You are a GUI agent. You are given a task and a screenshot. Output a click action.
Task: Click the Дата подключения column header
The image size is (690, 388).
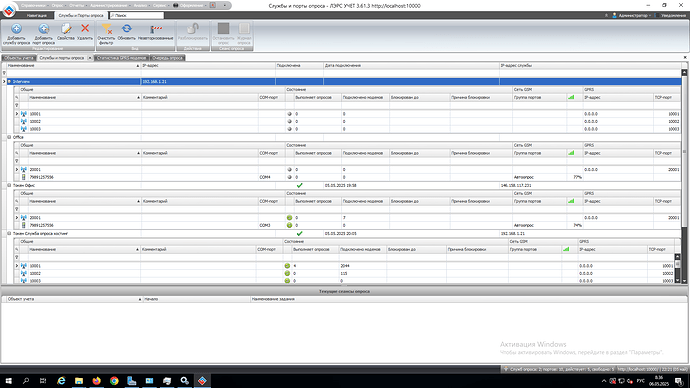click(x=411, y=66)
